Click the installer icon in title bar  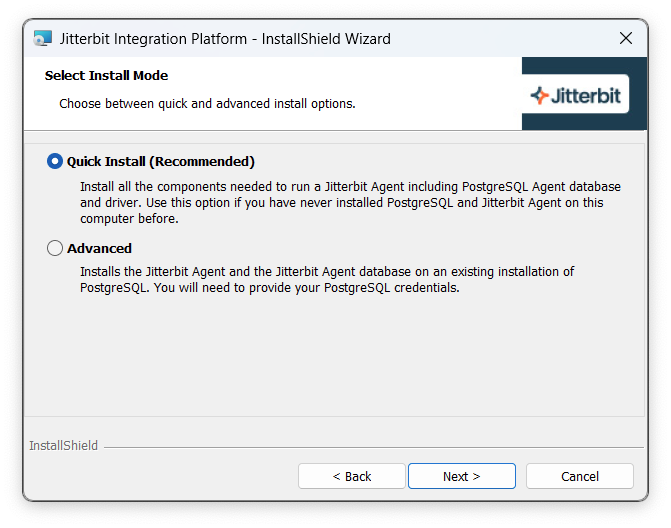(x=42, y=38)
